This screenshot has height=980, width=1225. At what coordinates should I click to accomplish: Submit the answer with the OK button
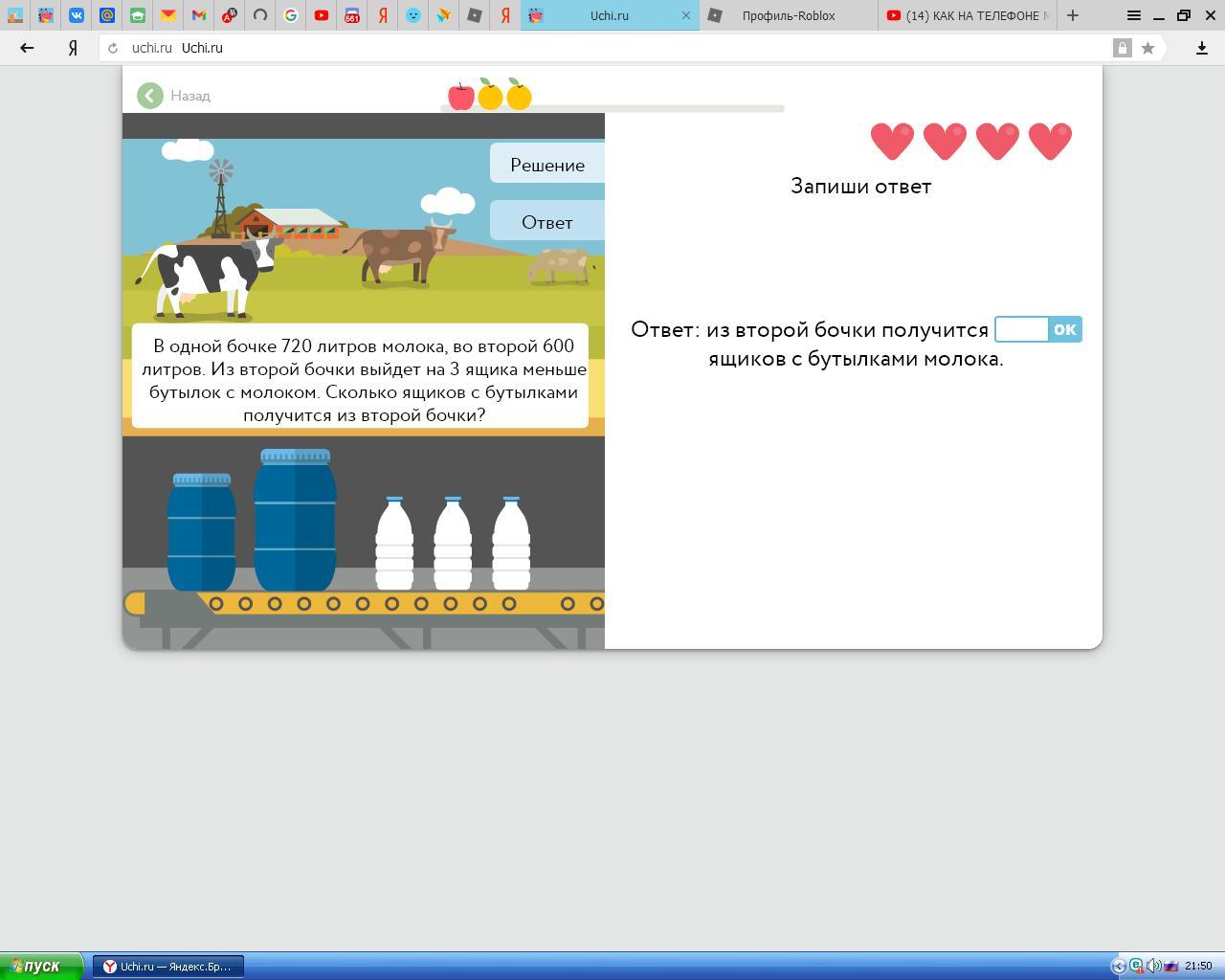point(1065,329)
